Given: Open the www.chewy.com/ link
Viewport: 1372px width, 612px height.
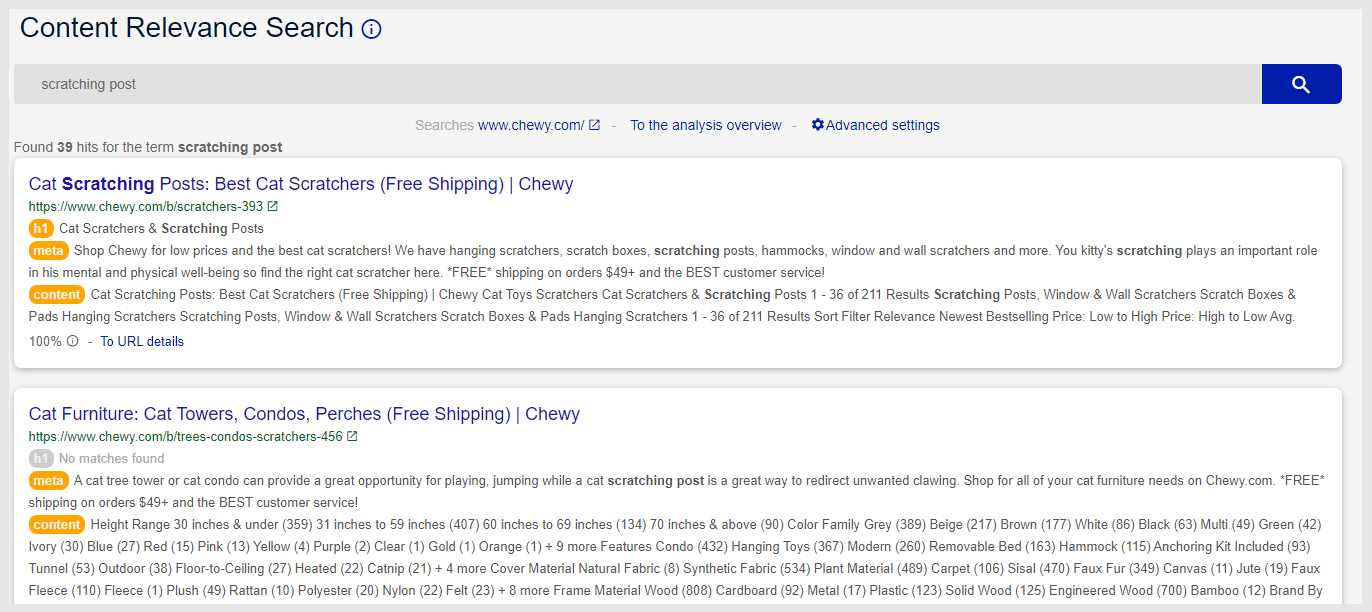Looking at the screenshot, I should point(531,125).
